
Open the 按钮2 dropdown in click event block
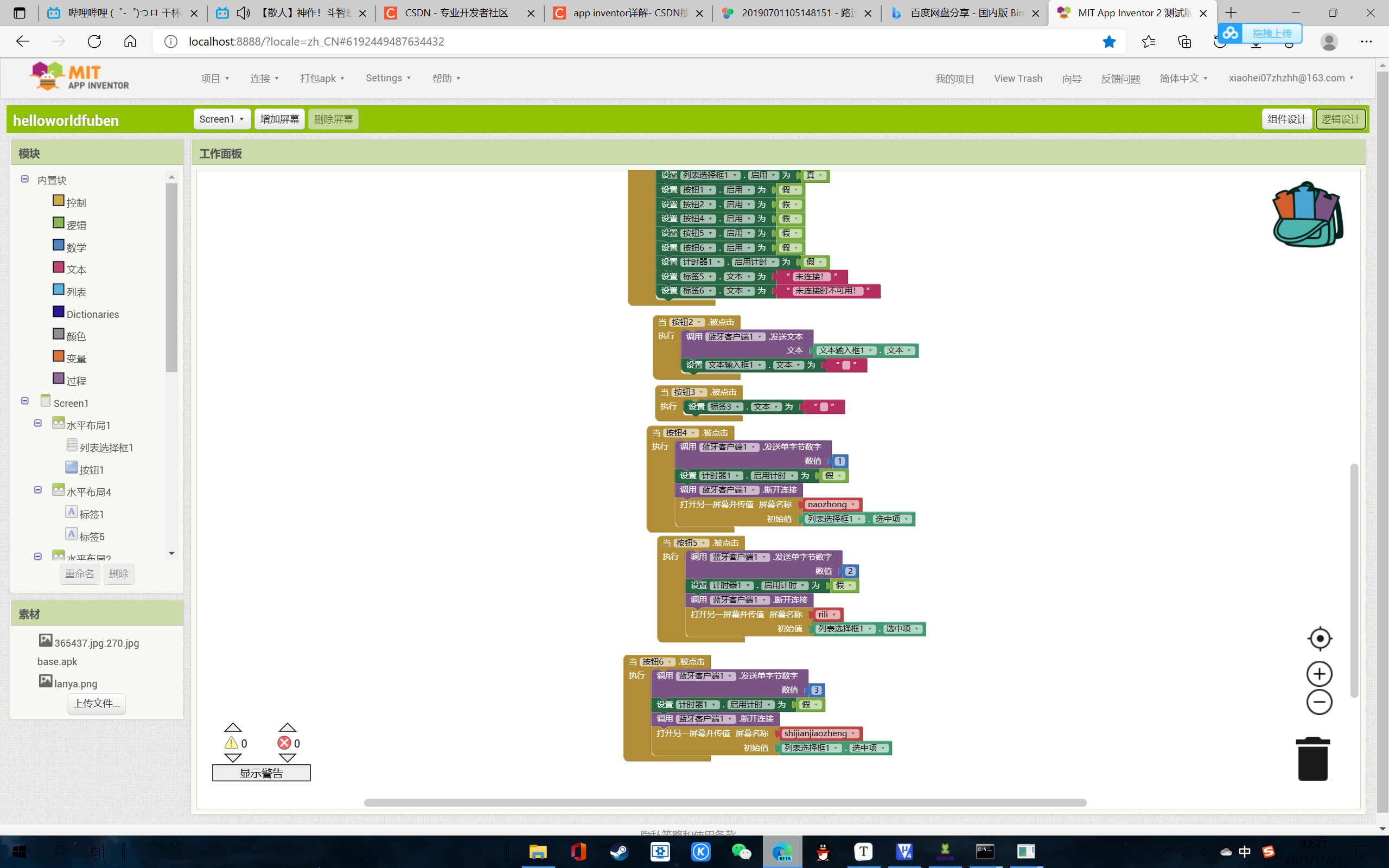tap(686, 322)
